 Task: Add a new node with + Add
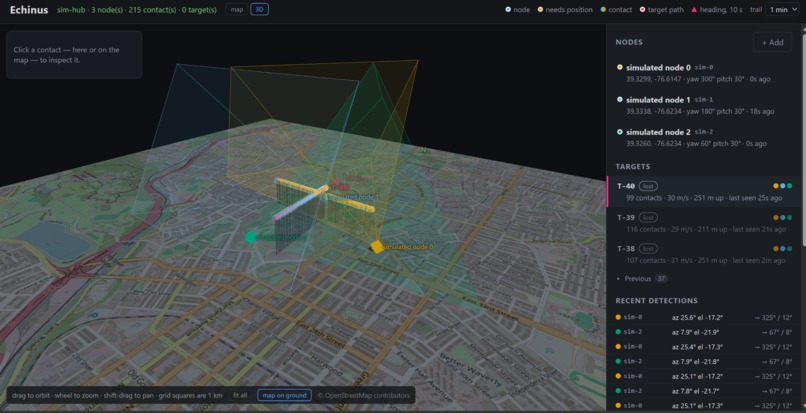[773, 43]
